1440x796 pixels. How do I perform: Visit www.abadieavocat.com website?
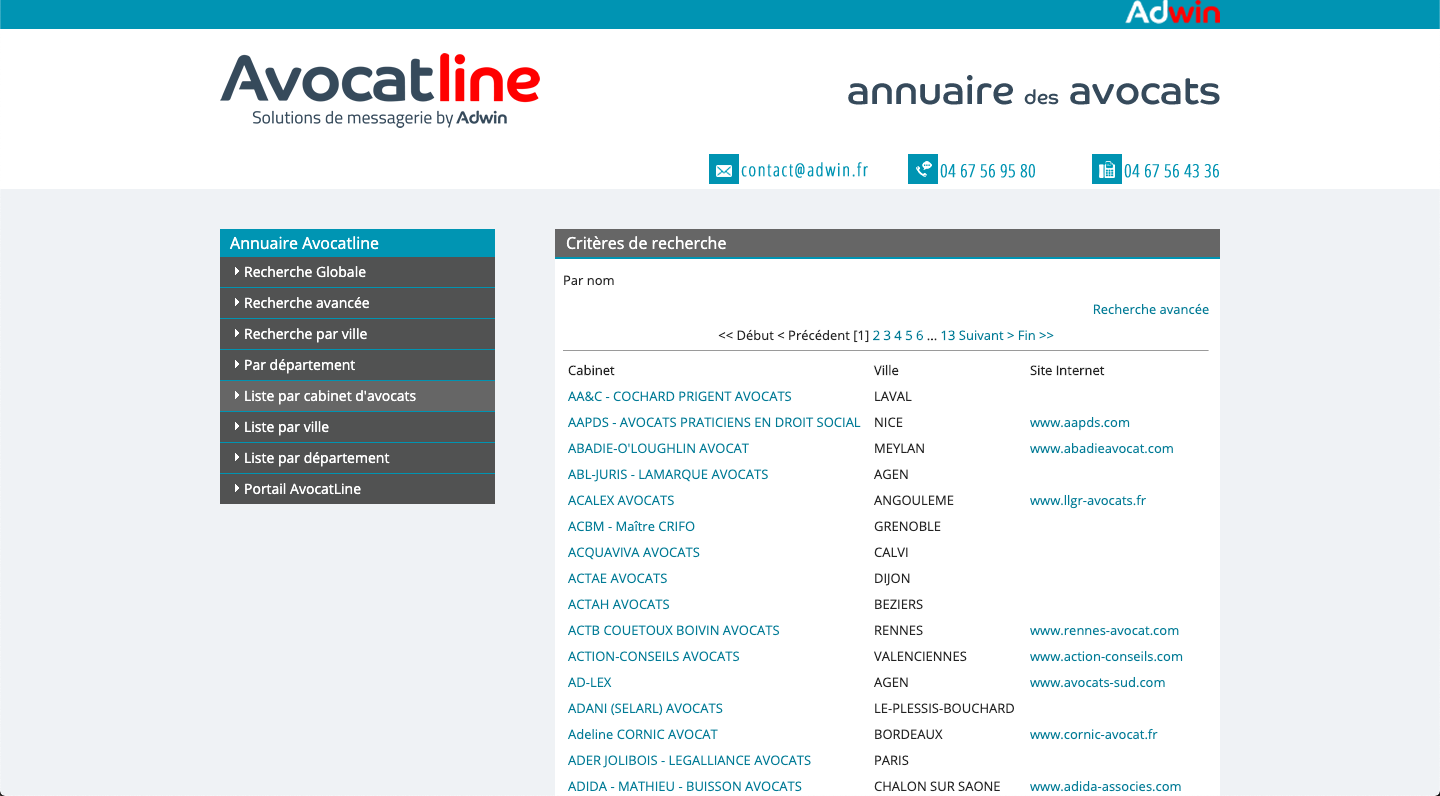(x=1102, y=449)
